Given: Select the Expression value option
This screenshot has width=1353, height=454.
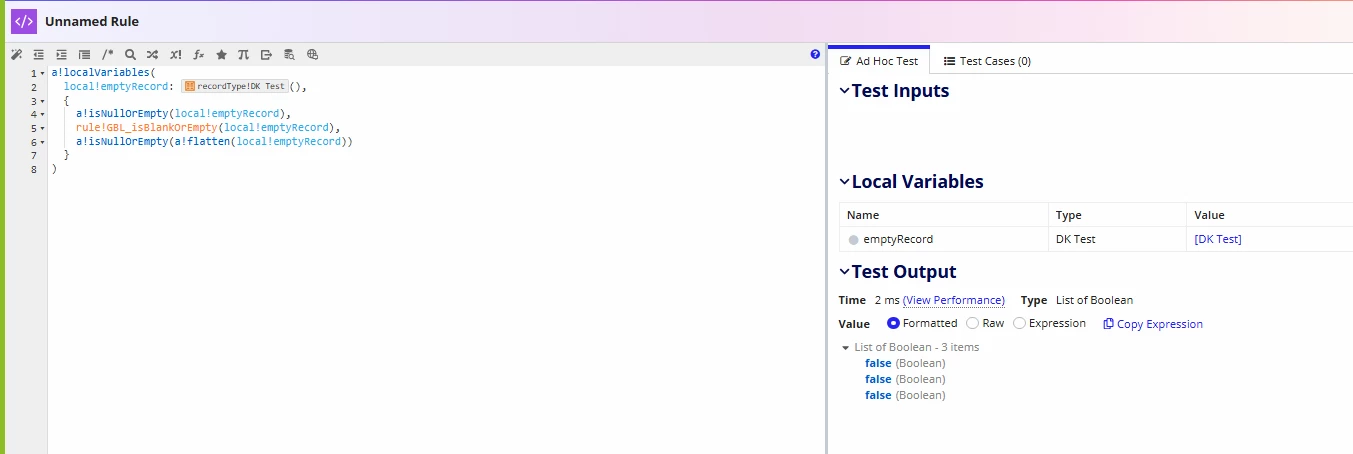Looking at the screenshot, I should [1019, 323].
